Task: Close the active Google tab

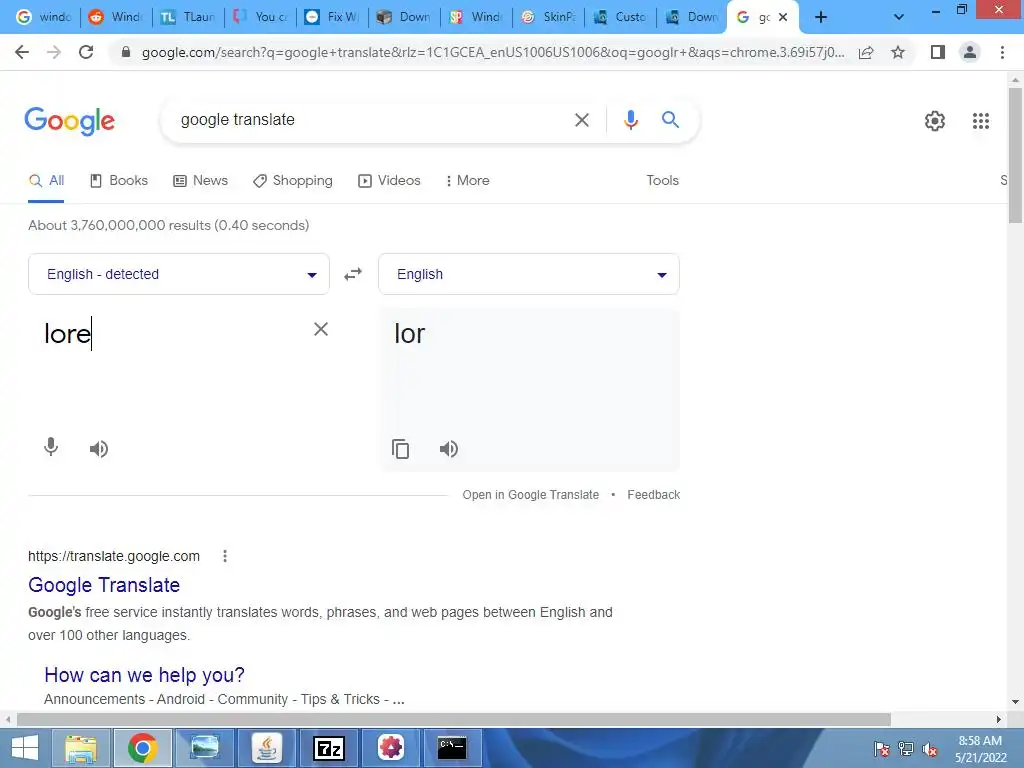Action: [x=783, y=18]
